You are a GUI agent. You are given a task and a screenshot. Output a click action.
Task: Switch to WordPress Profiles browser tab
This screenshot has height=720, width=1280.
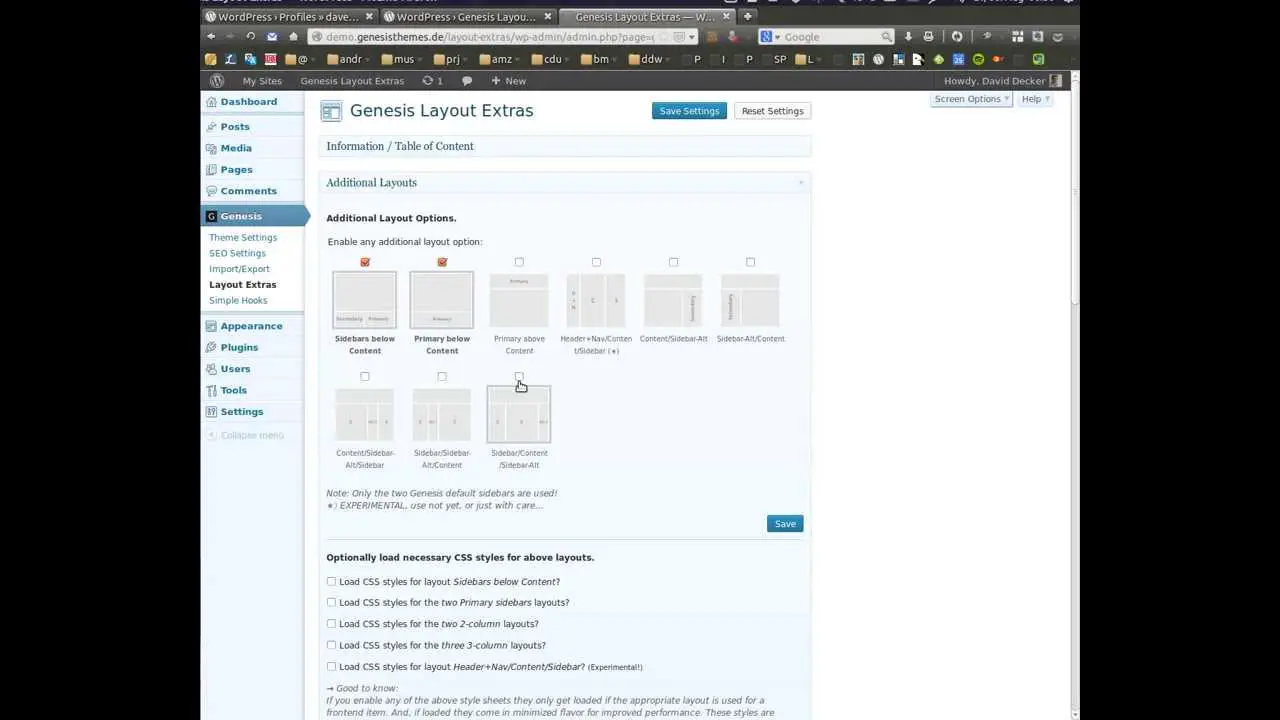coord(288,16)
